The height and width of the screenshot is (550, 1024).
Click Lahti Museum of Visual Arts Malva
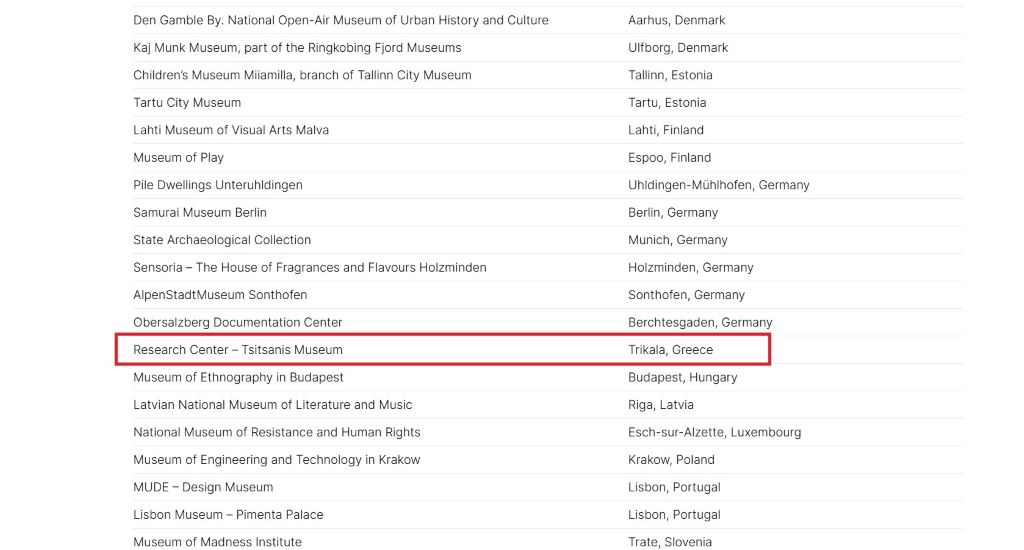coord(231,130)
